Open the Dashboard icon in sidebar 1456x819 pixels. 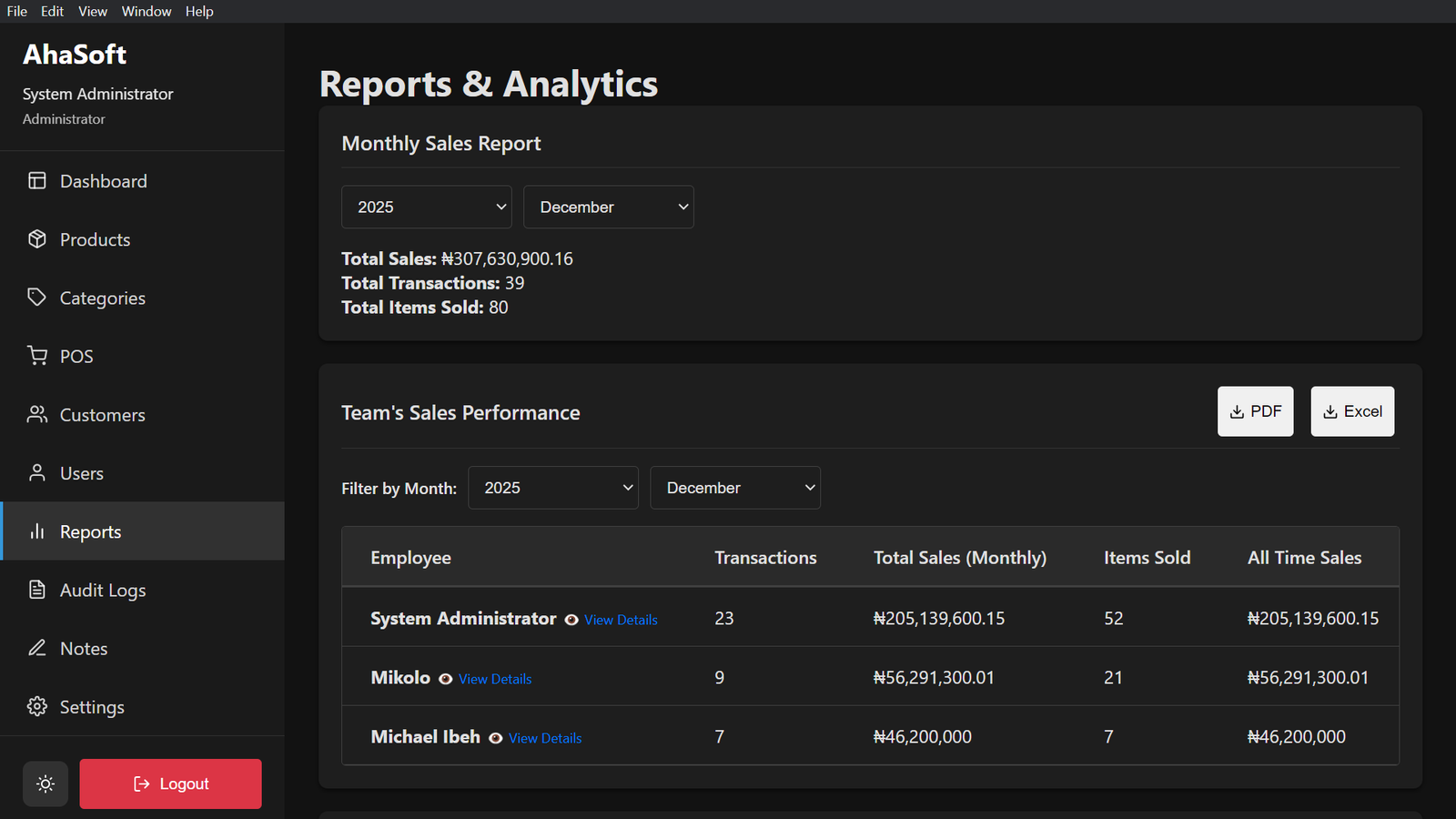tap(37, 181)
